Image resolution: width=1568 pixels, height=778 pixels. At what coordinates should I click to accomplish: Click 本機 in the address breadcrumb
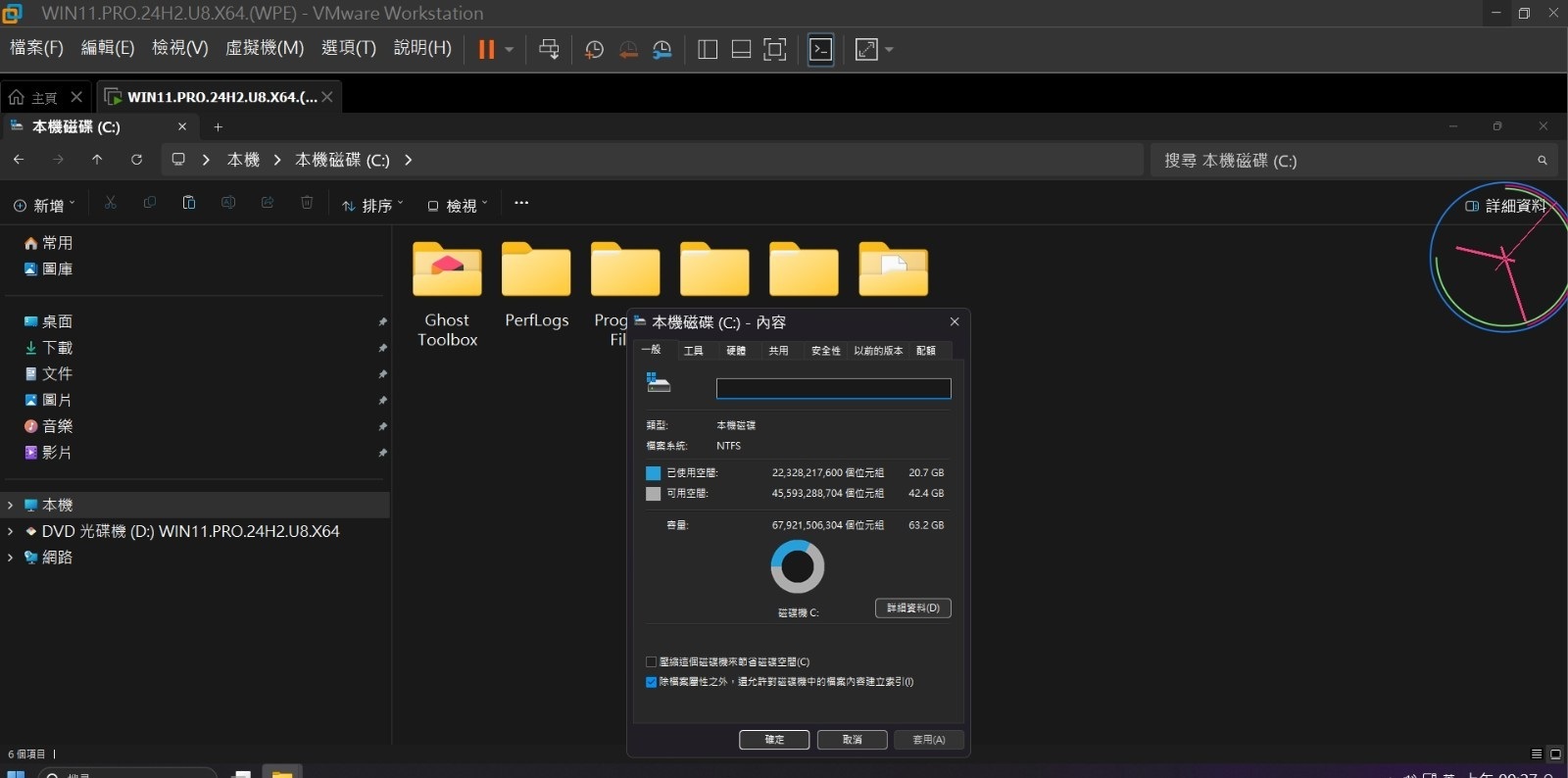tap(243, 160)
